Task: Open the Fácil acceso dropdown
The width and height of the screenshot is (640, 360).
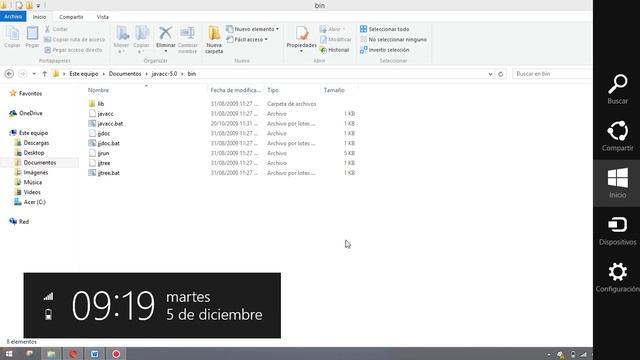Action: click(247, 40)
